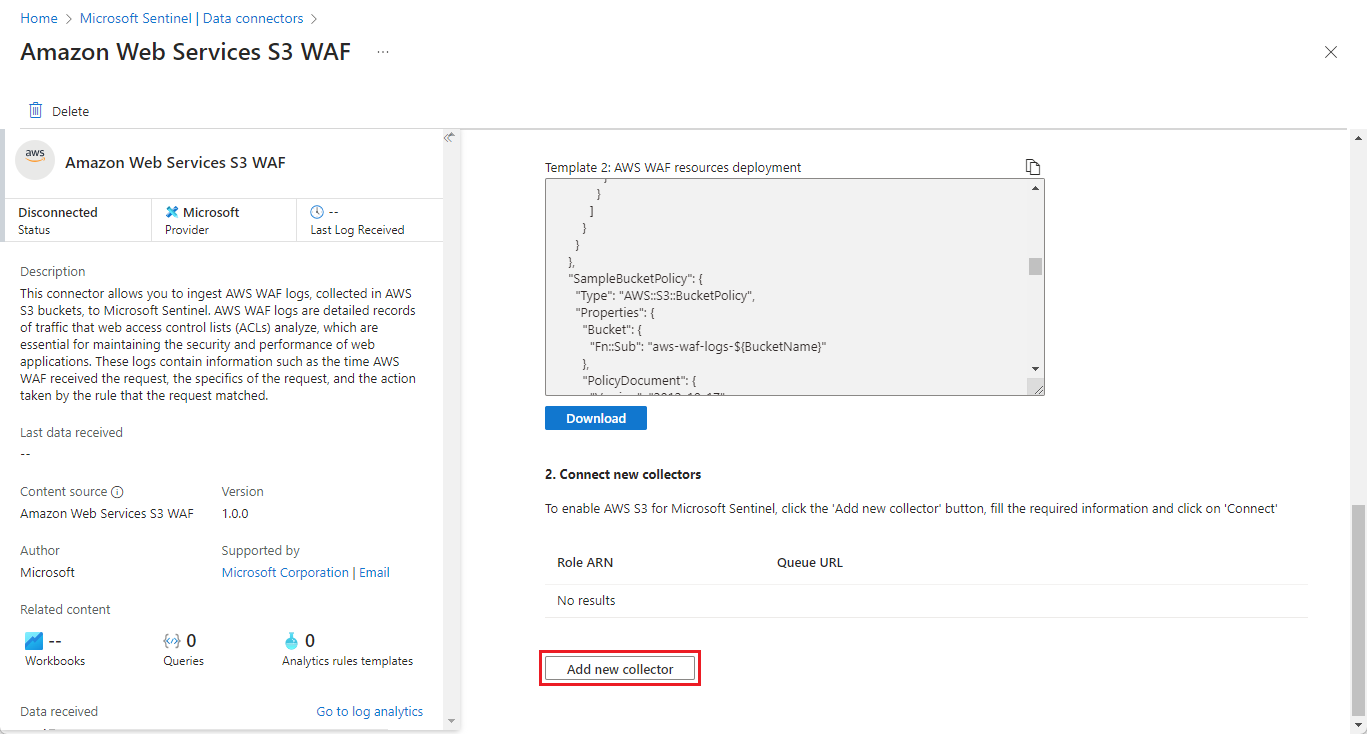Click the Email support link
The height and width of the screenshot is (734, 1367).
(x=374, y=572)
